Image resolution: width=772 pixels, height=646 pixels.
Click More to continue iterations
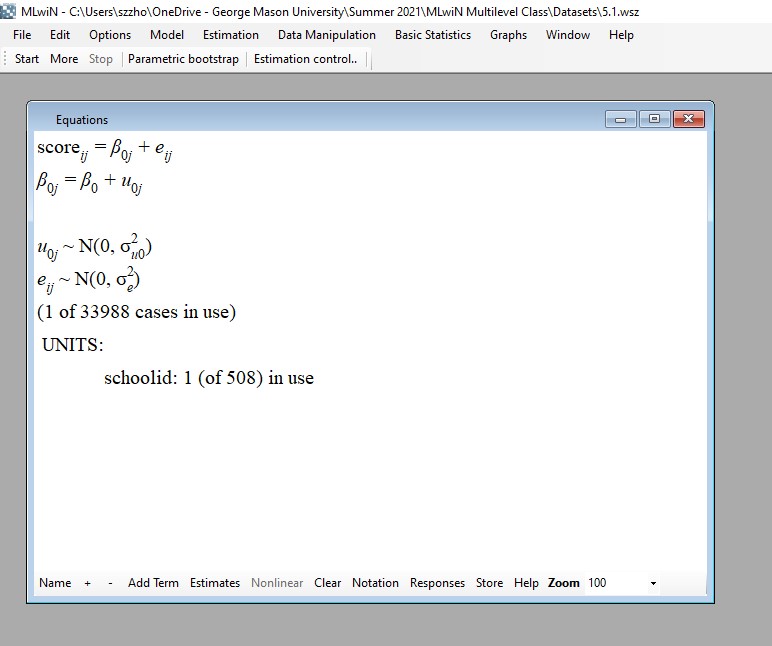pyautogui.click(x=64, y=59)
